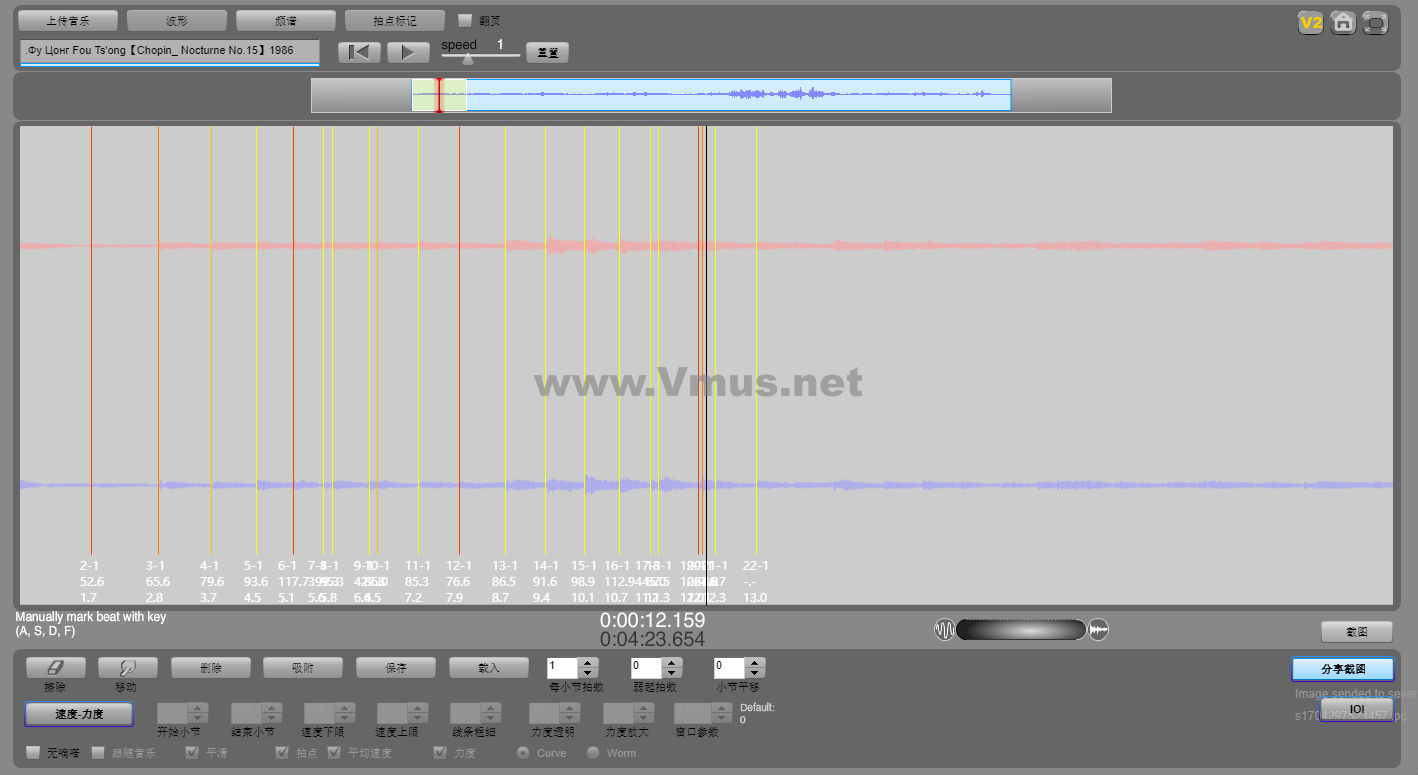Select the move (移动) tool

tap(127, 667)
